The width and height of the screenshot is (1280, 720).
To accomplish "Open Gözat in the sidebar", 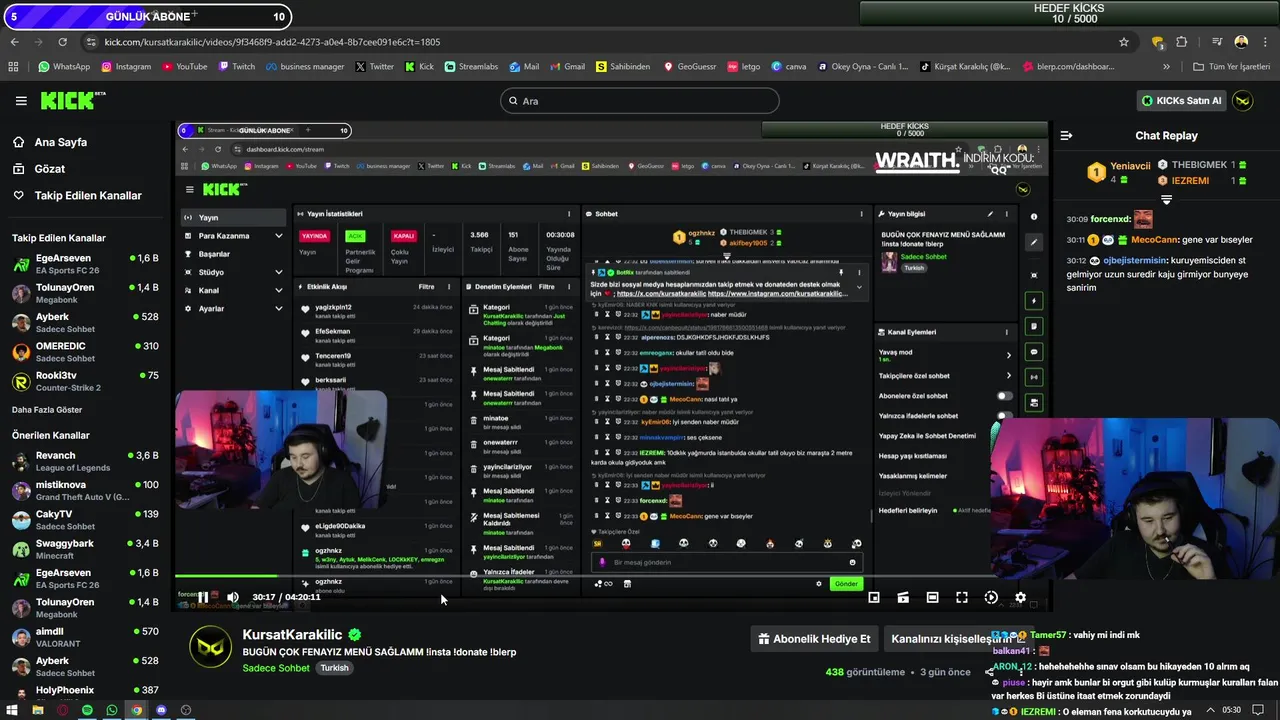I will 49,169.
